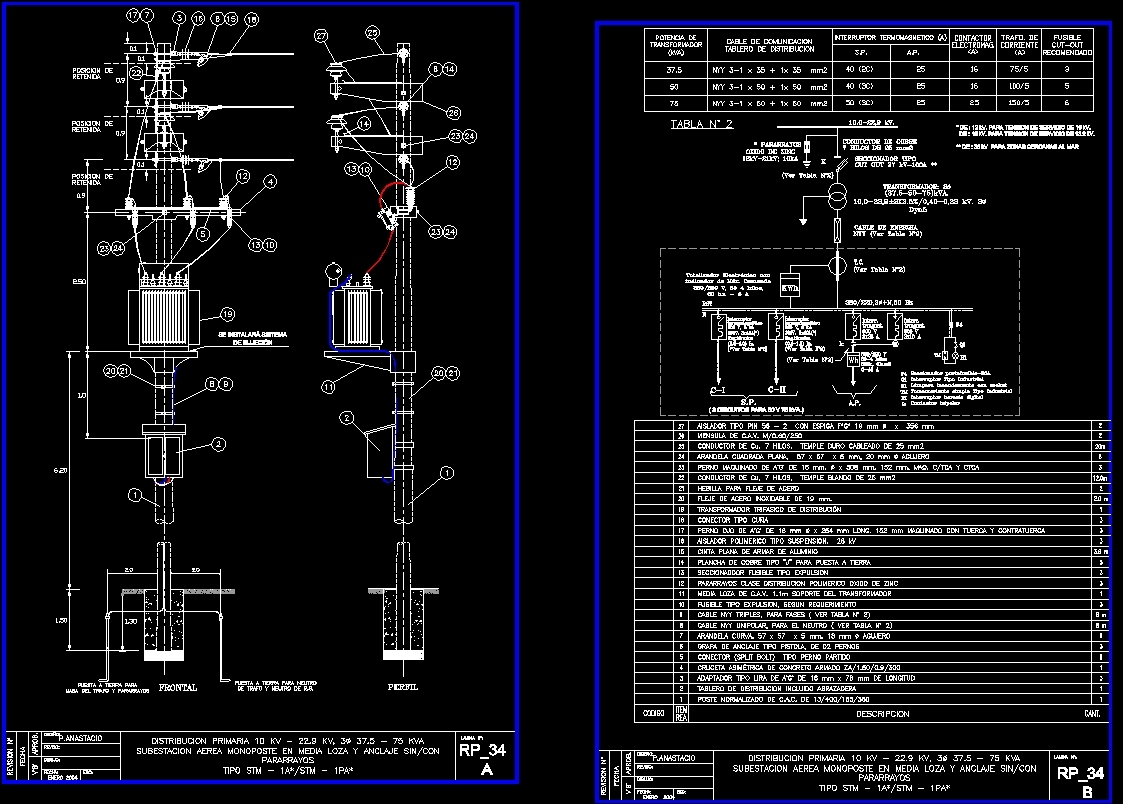
Task: Click the pararrayos (lightning arrester) symbol near Tabla N° 2
Action: (807, 146)
